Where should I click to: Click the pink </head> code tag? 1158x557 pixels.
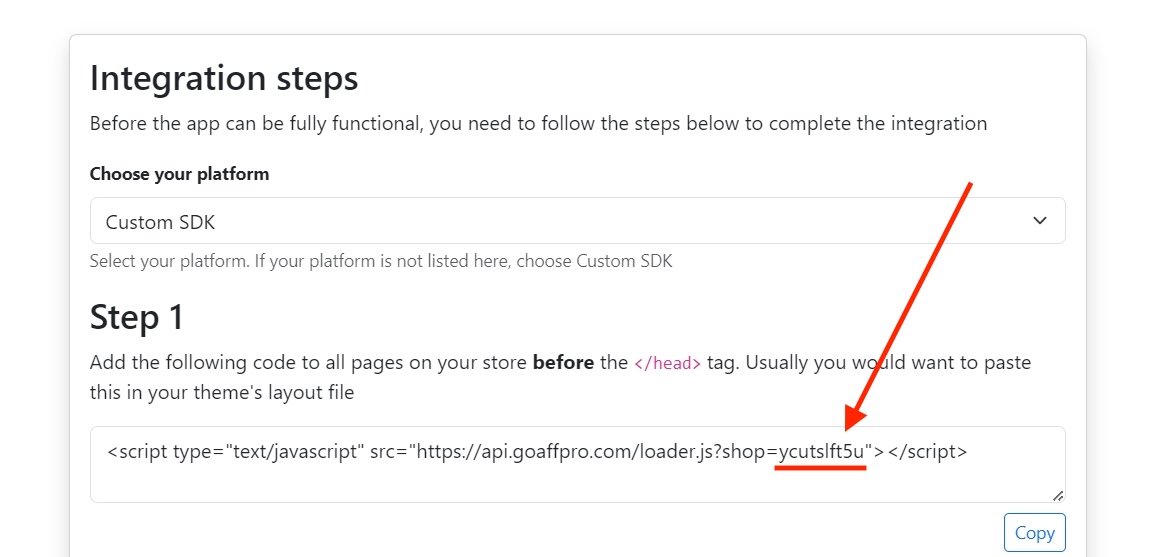click(x=668, y=363)
